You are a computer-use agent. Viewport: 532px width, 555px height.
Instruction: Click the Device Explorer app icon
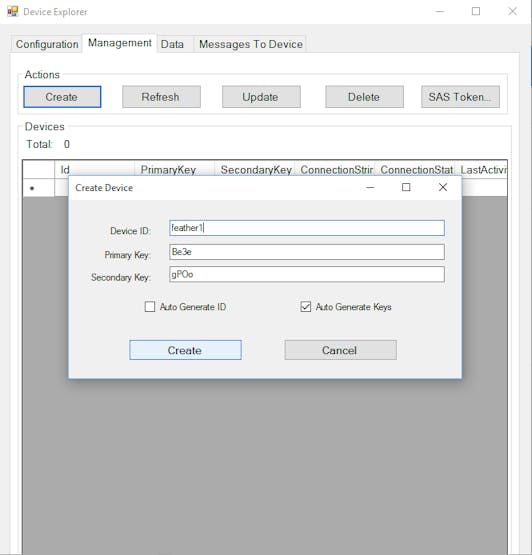tap(13, 12)
